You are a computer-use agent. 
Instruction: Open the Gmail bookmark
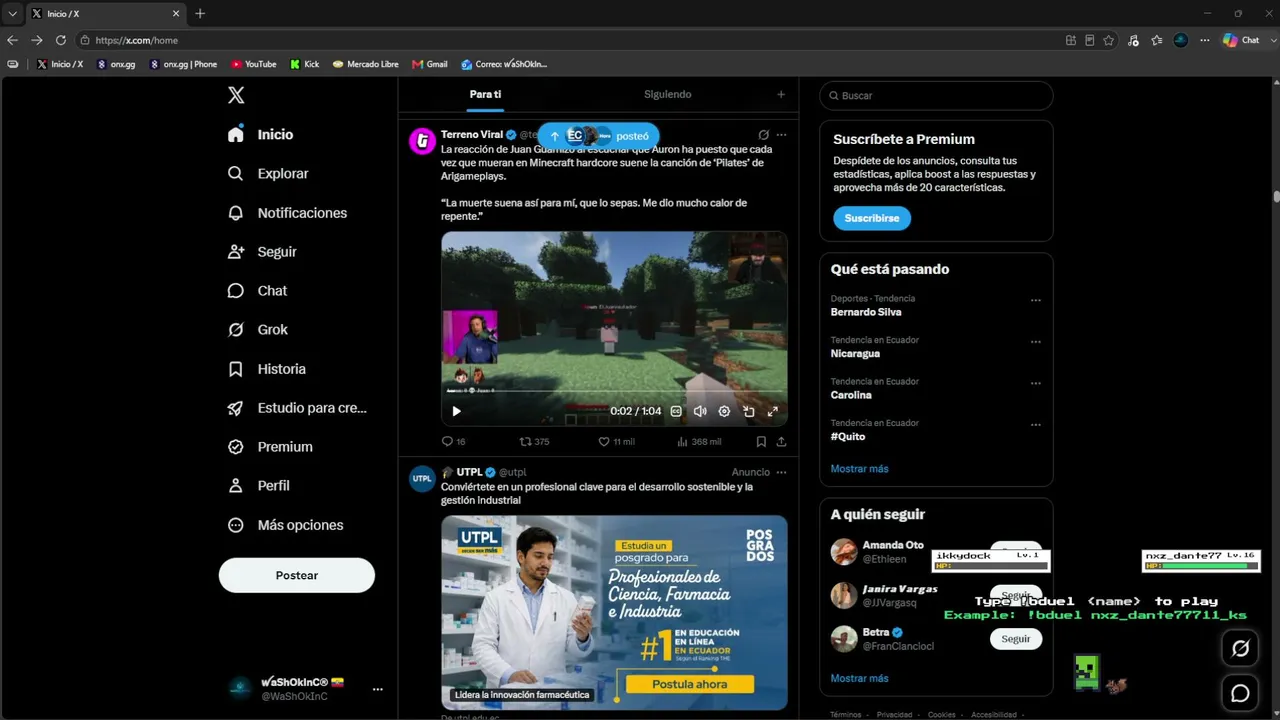pyautogui.click(x=430, y=64)
